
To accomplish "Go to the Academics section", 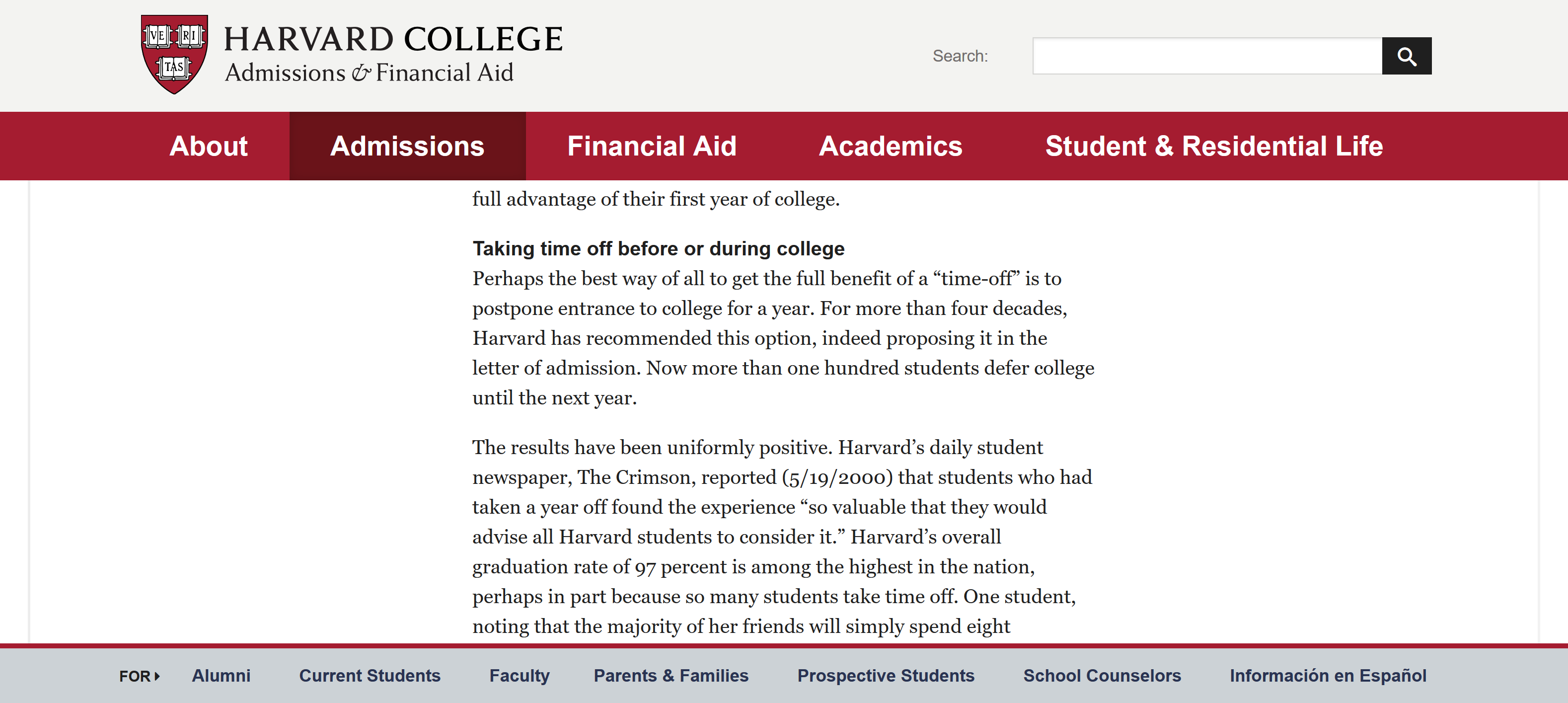I will click(x=891, y=146).
